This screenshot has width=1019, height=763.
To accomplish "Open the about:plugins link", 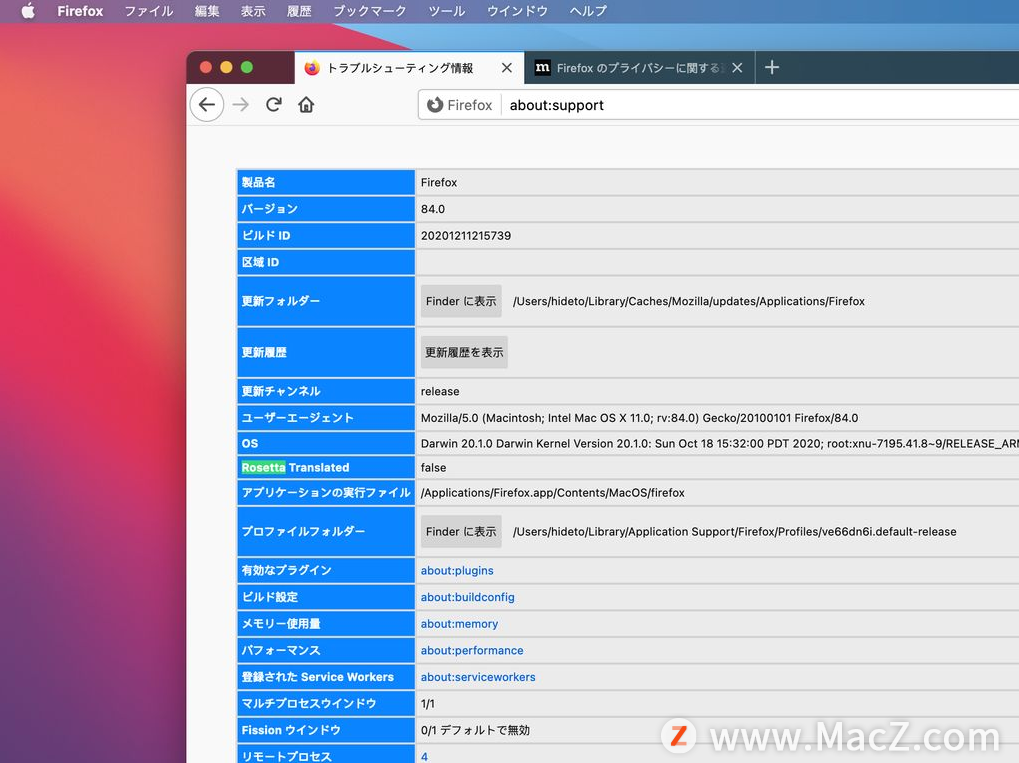I will (457, 571).
